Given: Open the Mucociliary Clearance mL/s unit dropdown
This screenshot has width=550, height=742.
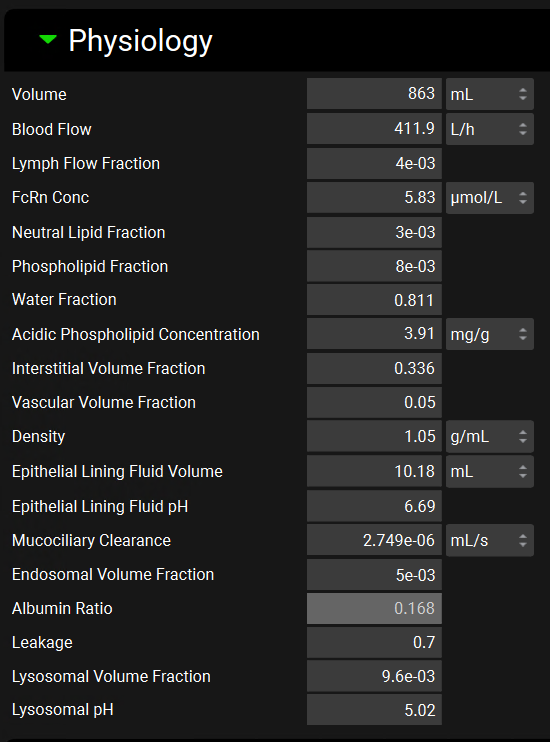Looking at the screenshot, I should (x=489, y=540).
